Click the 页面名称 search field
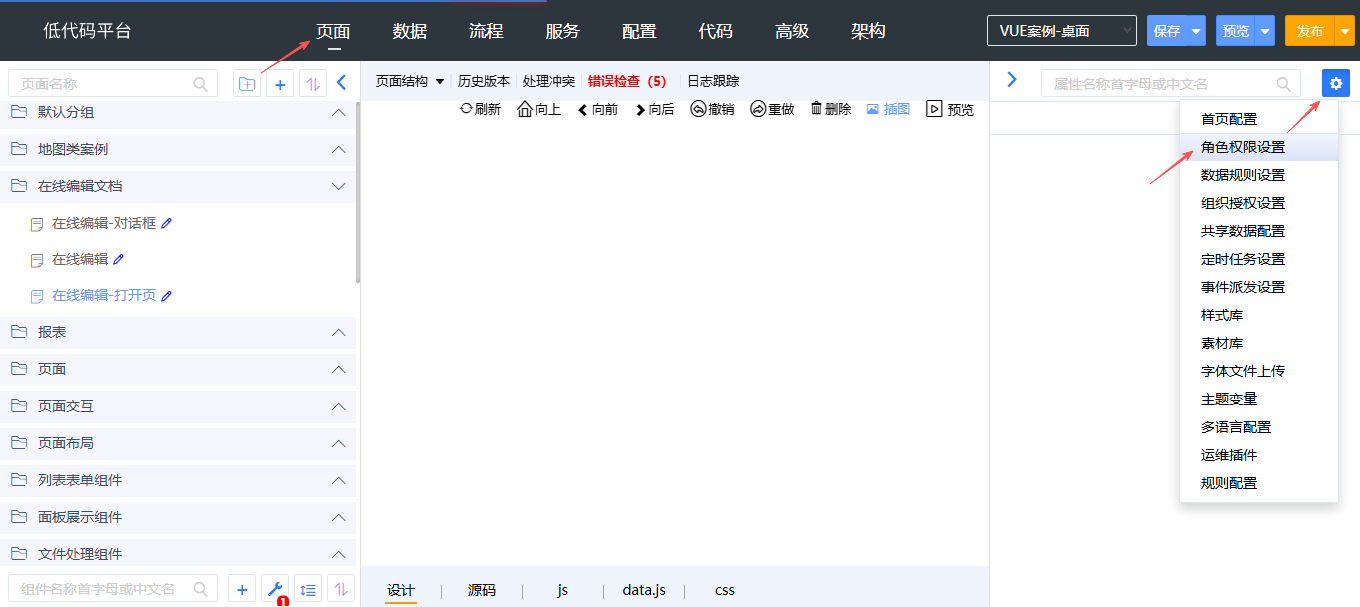The height and width of the screenshot is (607, 1360). coord(105,84)
